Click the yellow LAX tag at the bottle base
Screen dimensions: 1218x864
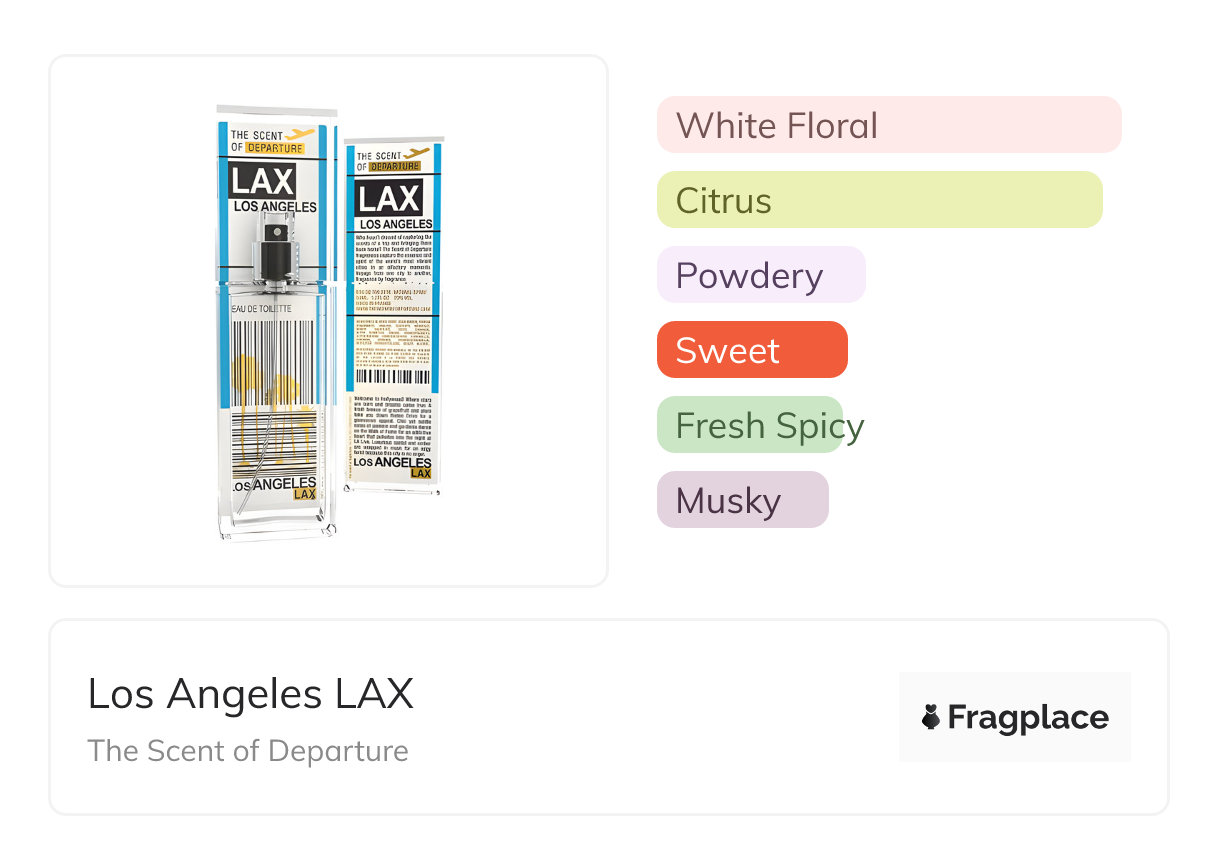point(304,494)
